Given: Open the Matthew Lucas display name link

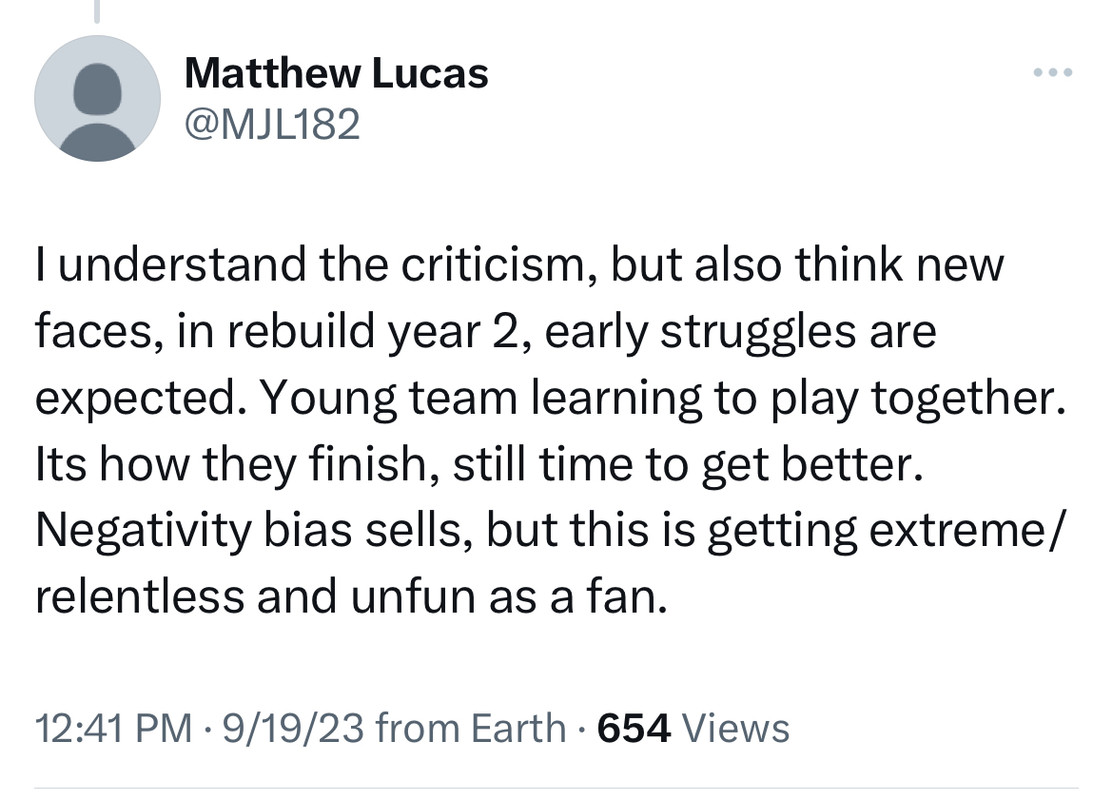Looking at the screenshot, I should pyautogui.click(x=336, y=73).
